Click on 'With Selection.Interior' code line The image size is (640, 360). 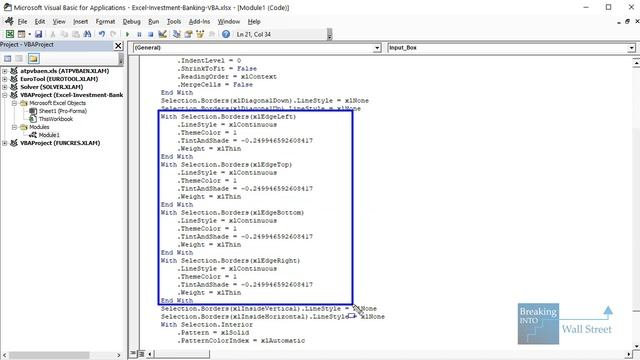pos(207,324)
